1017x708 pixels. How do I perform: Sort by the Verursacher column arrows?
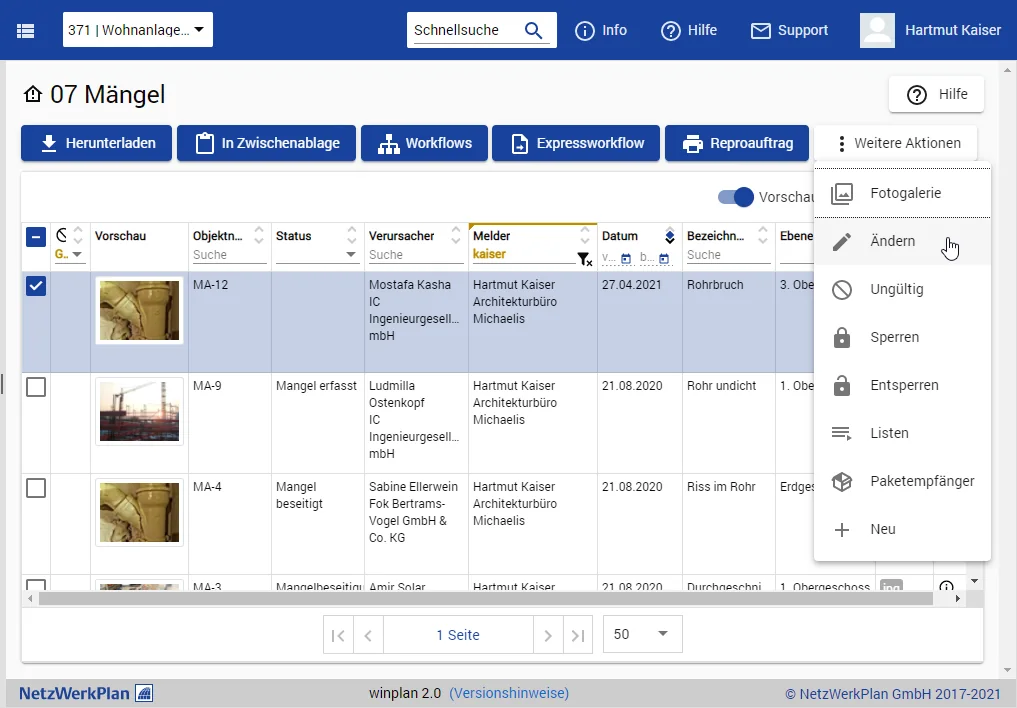tap(456, 235)
